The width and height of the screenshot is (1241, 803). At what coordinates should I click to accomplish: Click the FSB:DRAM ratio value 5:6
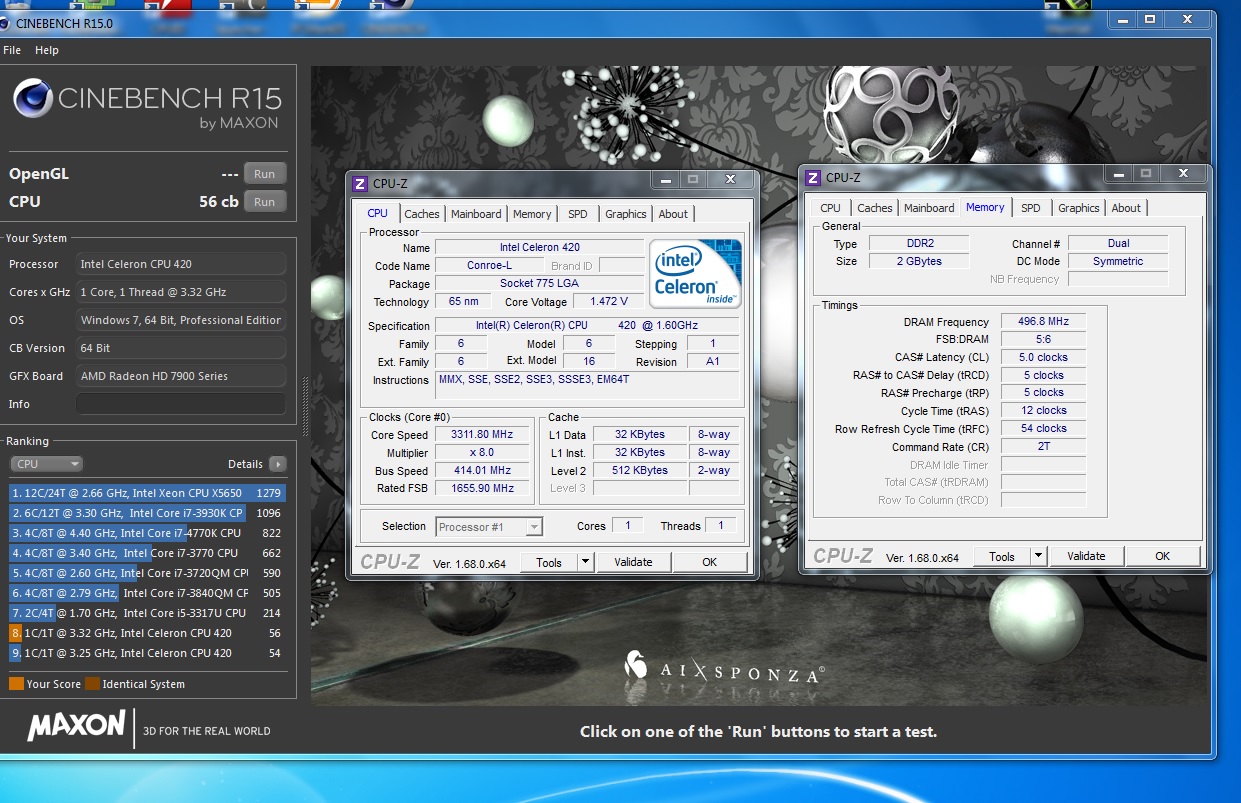click(1043, 339)
